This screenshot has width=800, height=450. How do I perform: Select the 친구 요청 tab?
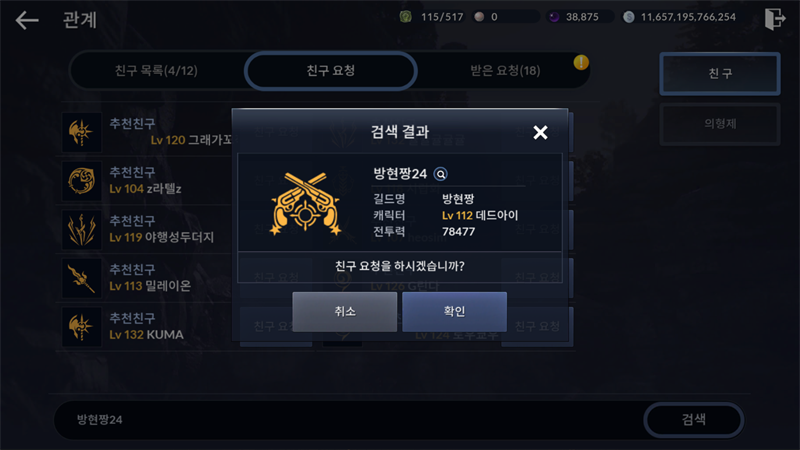331,70
